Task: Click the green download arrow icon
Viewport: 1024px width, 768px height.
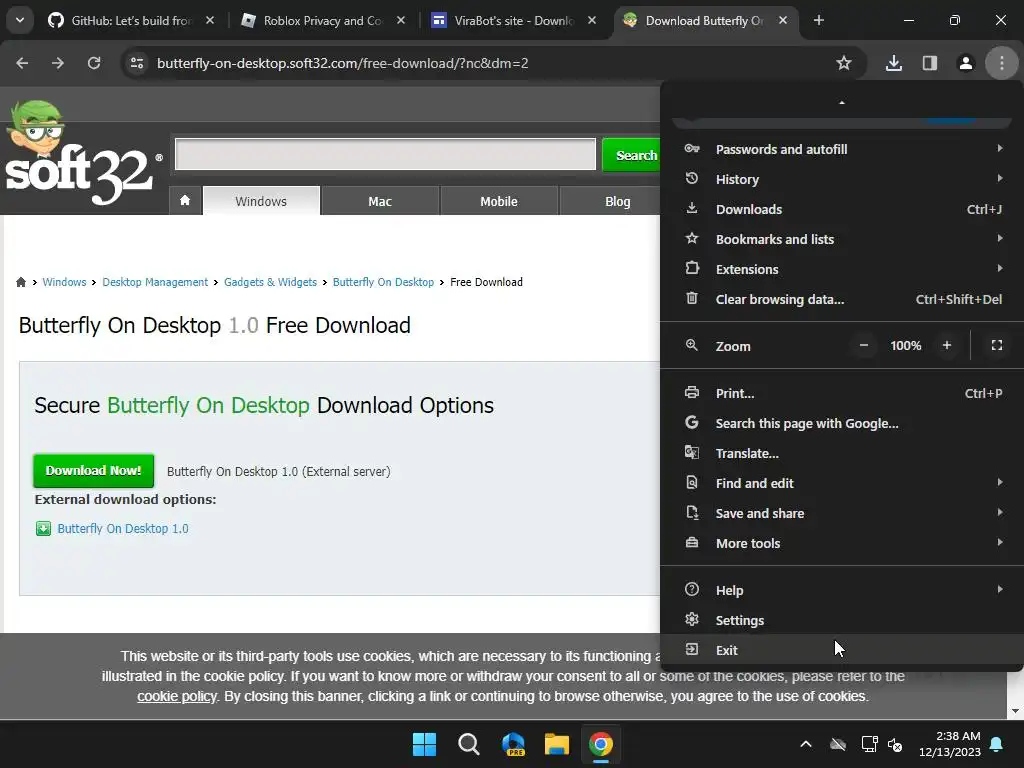Action: click(43, 528)
